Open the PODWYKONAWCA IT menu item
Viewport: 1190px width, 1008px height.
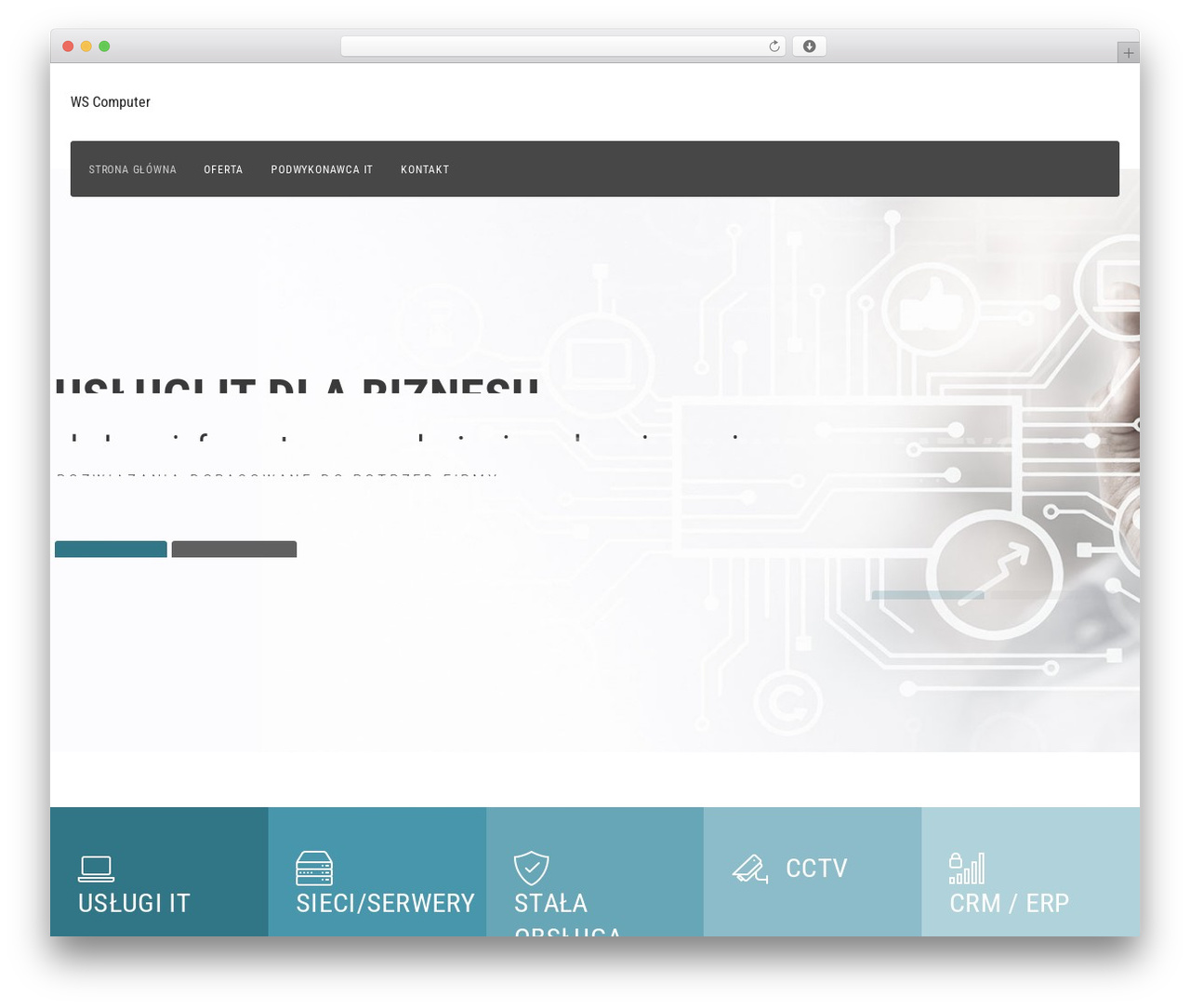point(322,169)
